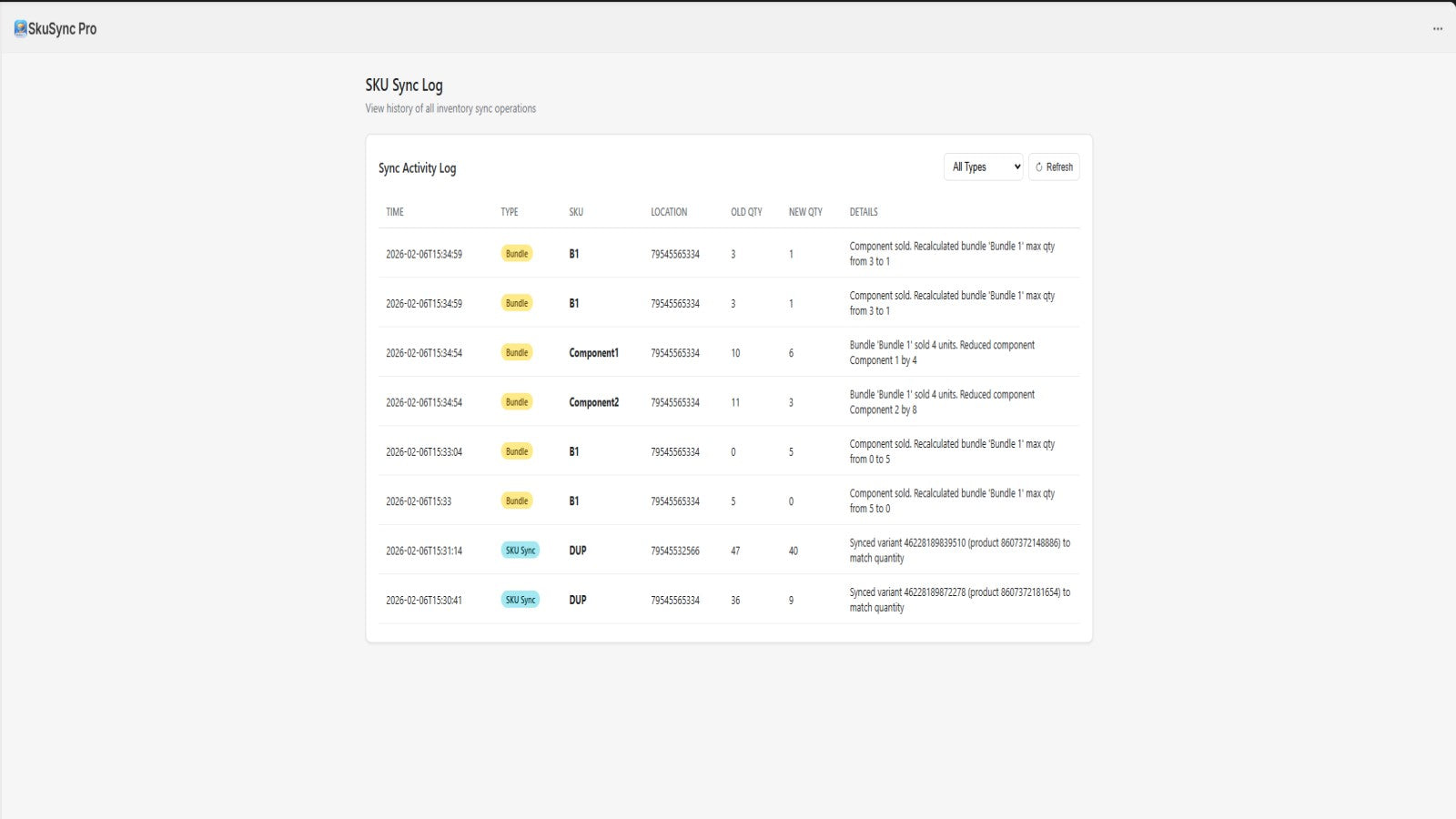1456x819 pixels.
Task: Expand the log row for Component2
Action: [728, 401]
